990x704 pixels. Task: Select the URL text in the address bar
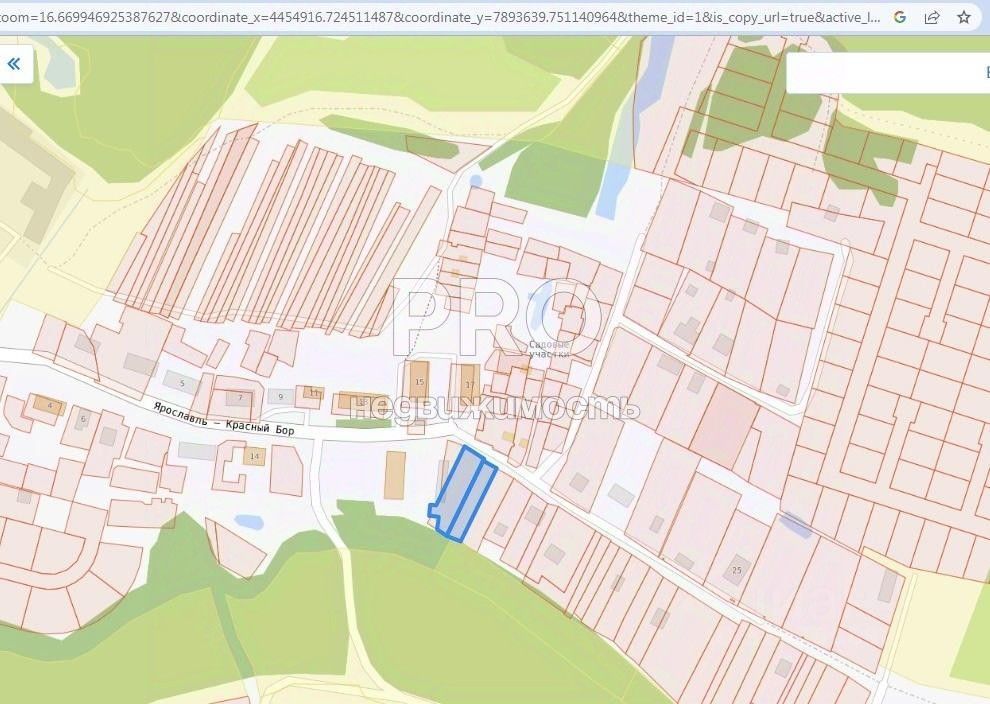441,17
